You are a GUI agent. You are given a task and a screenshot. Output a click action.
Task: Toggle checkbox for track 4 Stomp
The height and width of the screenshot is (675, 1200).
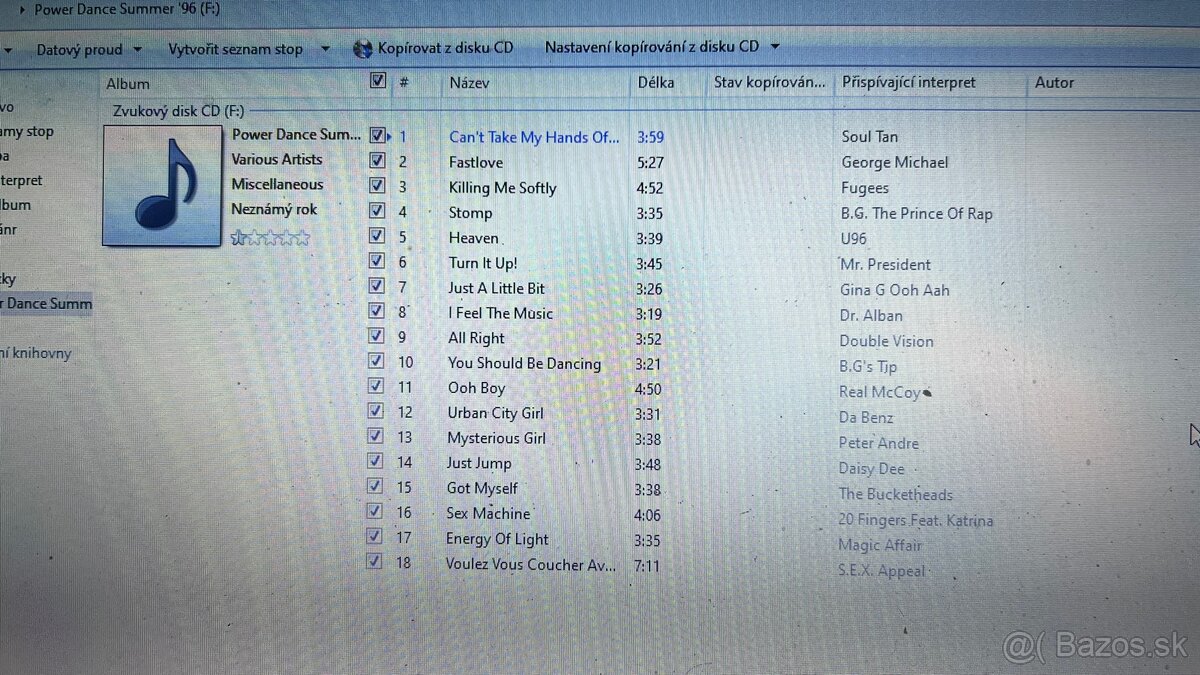tap(376, 210)
